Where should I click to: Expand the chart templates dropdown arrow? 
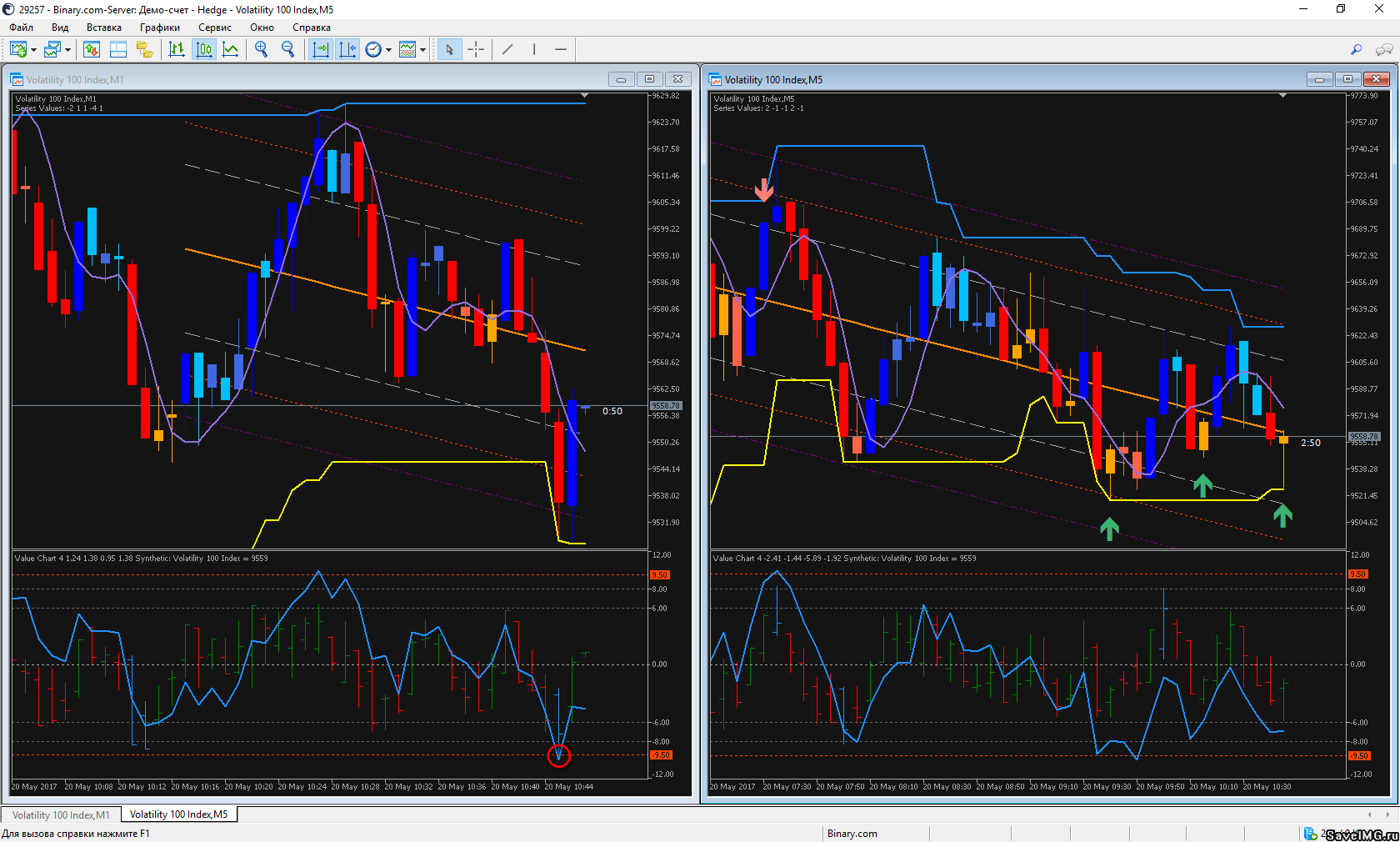click(422, 50)
